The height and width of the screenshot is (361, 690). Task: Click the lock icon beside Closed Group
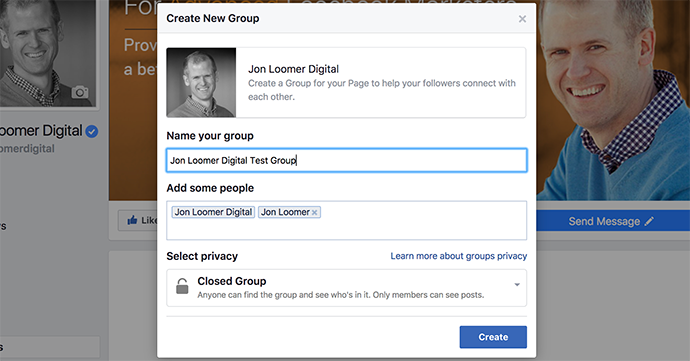pos(182,286)
